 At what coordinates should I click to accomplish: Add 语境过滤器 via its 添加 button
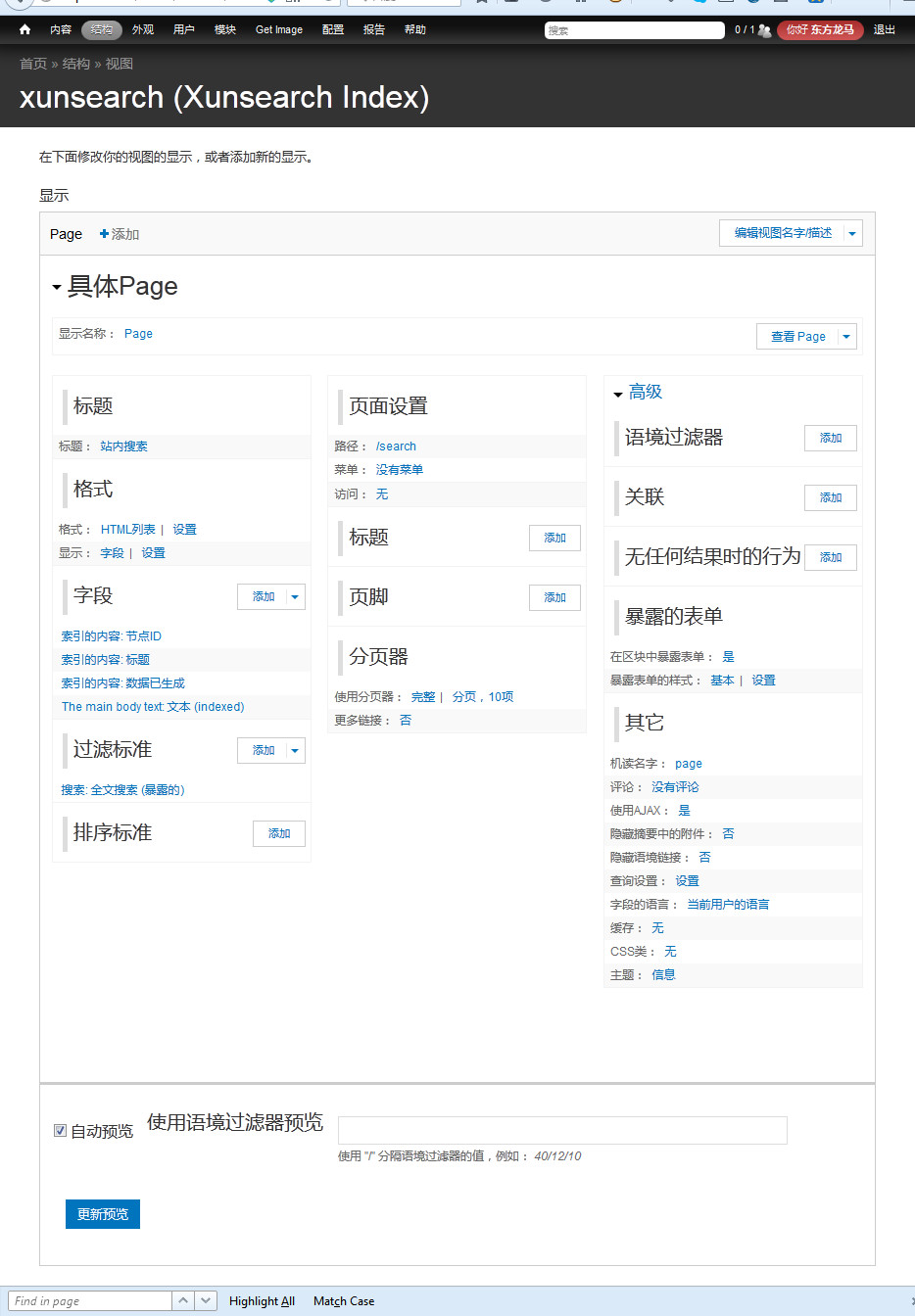831,438
